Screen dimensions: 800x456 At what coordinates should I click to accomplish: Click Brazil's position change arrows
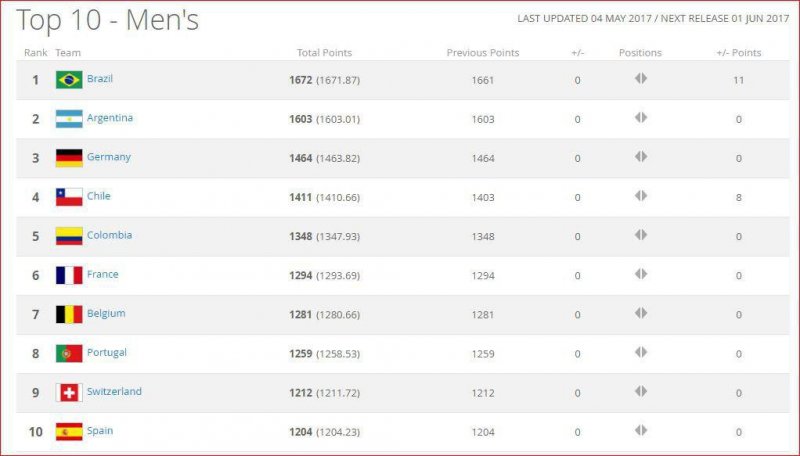[x=641, y=79]
